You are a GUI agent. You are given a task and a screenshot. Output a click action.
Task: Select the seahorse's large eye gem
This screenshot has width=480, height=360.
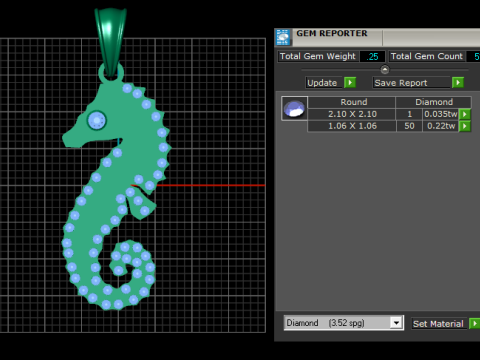97,120
